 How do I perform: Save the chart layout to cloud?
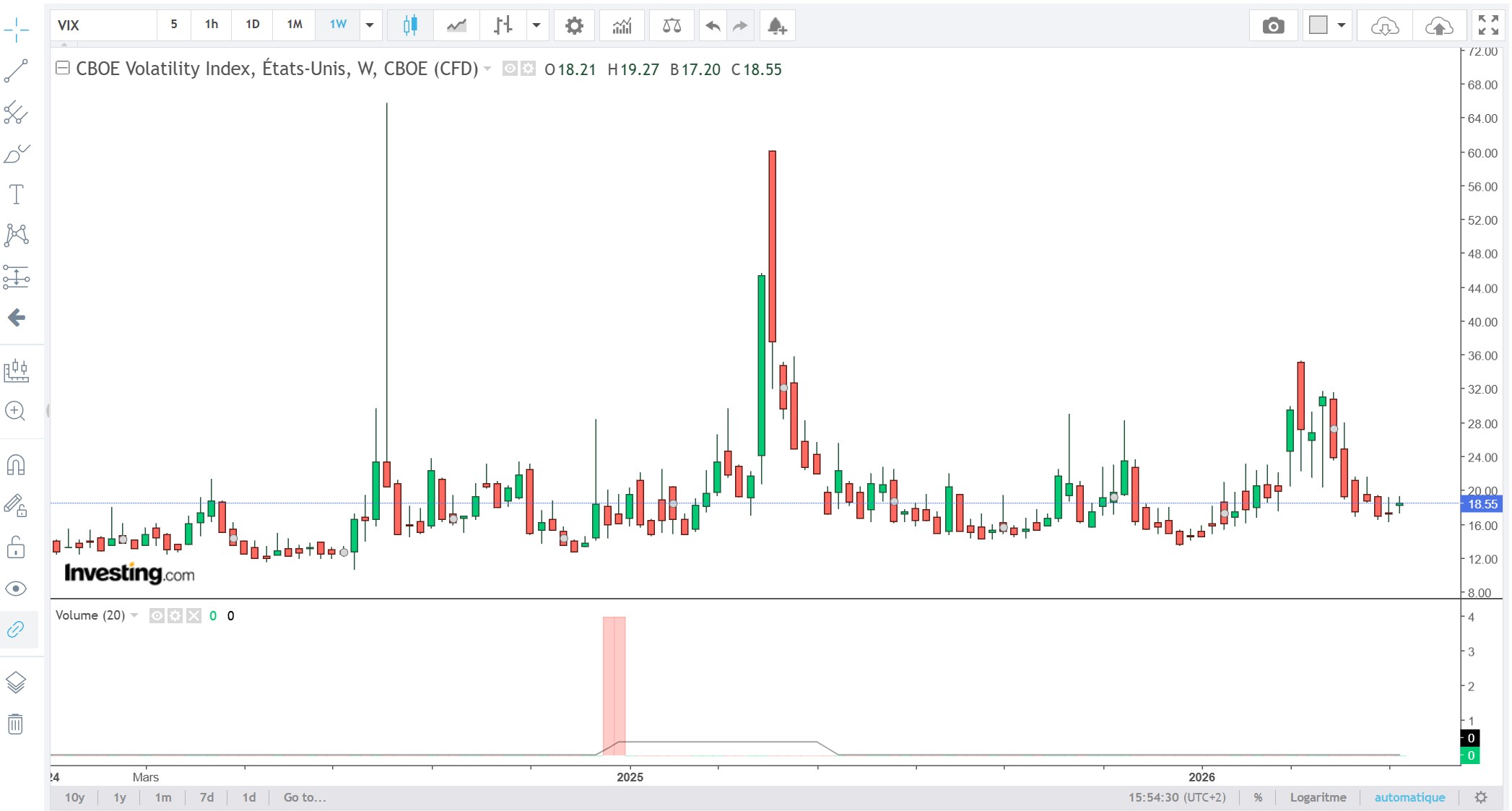[x=1438, y=26]
